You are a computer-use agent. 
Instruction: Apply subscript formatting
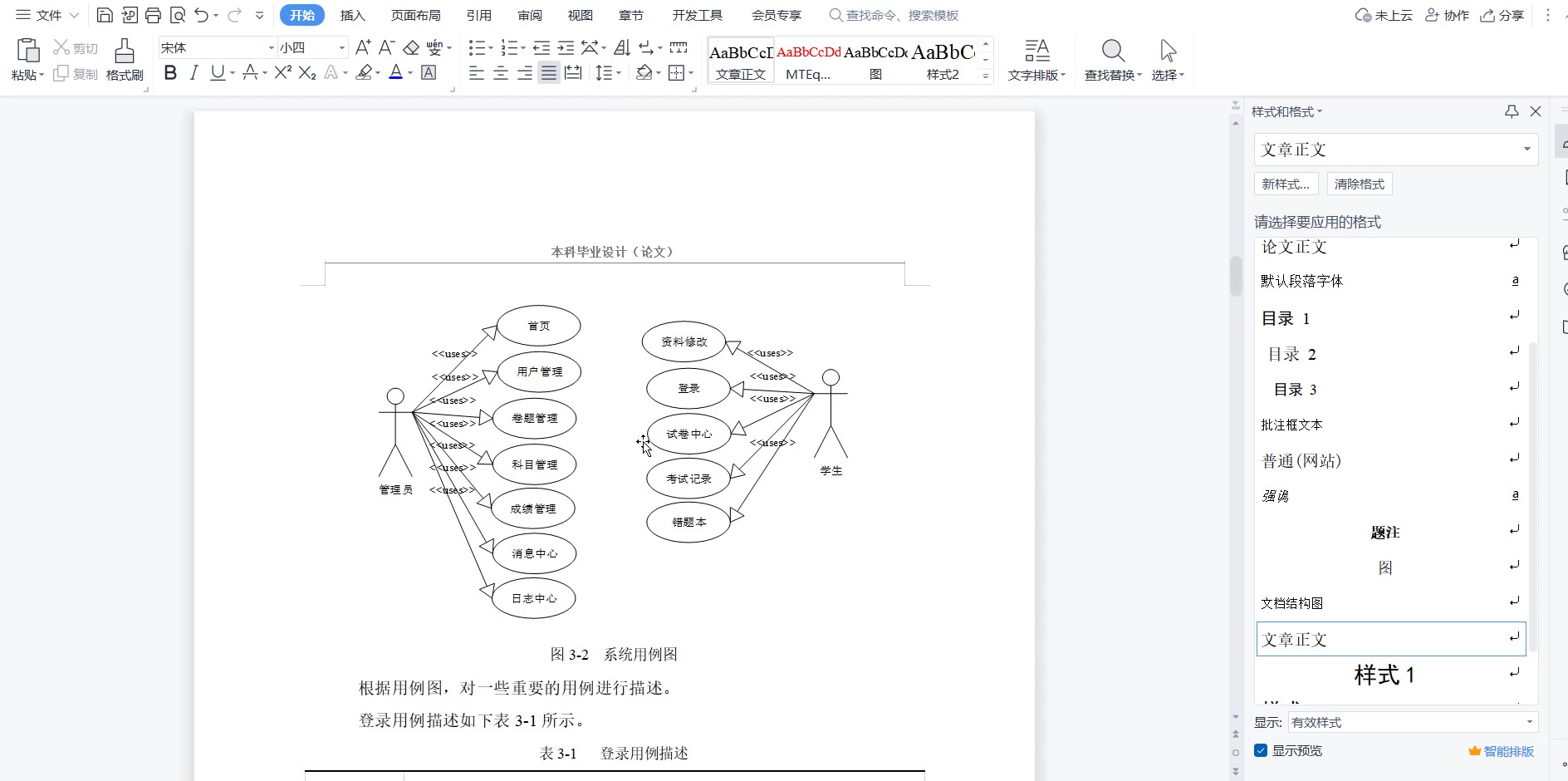[x=307, y=73]
